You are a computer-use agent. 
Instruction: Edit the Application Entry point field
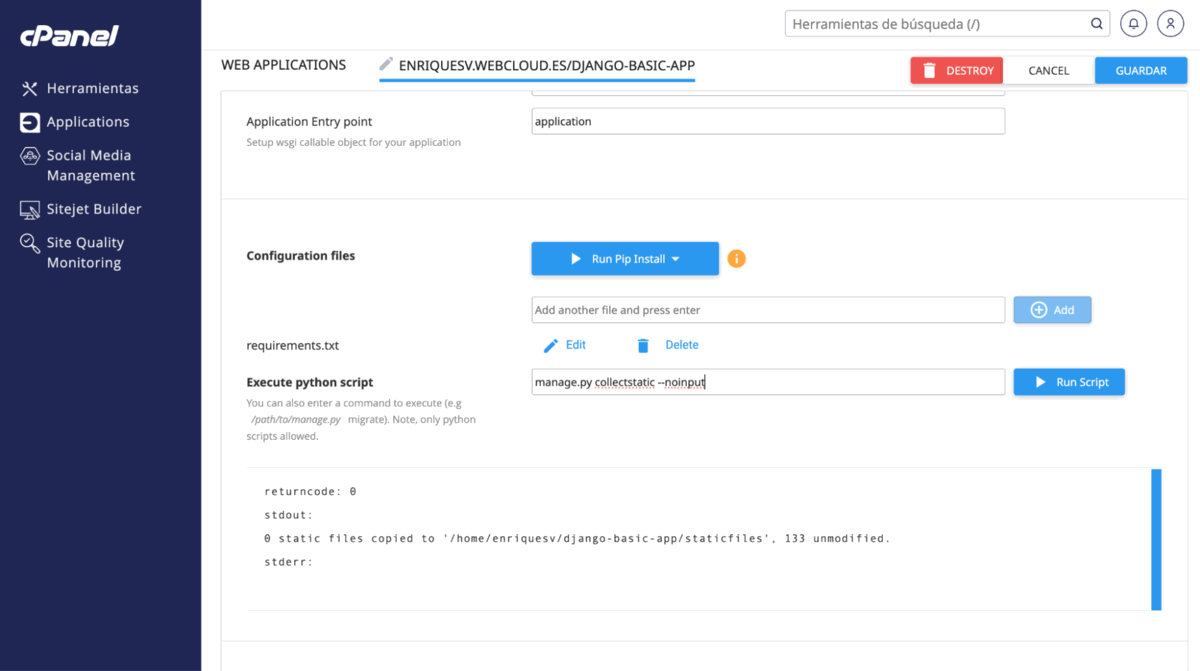(x=768, y=121)
